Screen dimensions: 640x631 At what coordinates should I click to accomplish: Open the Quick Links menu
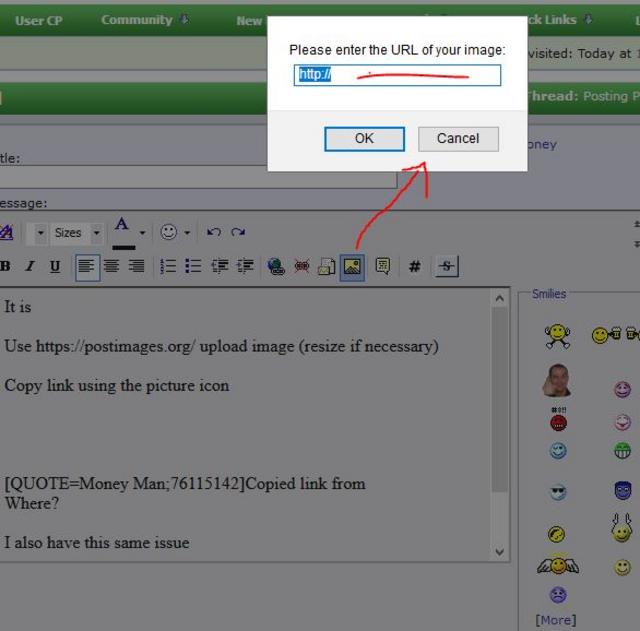[x=559, y=20]
